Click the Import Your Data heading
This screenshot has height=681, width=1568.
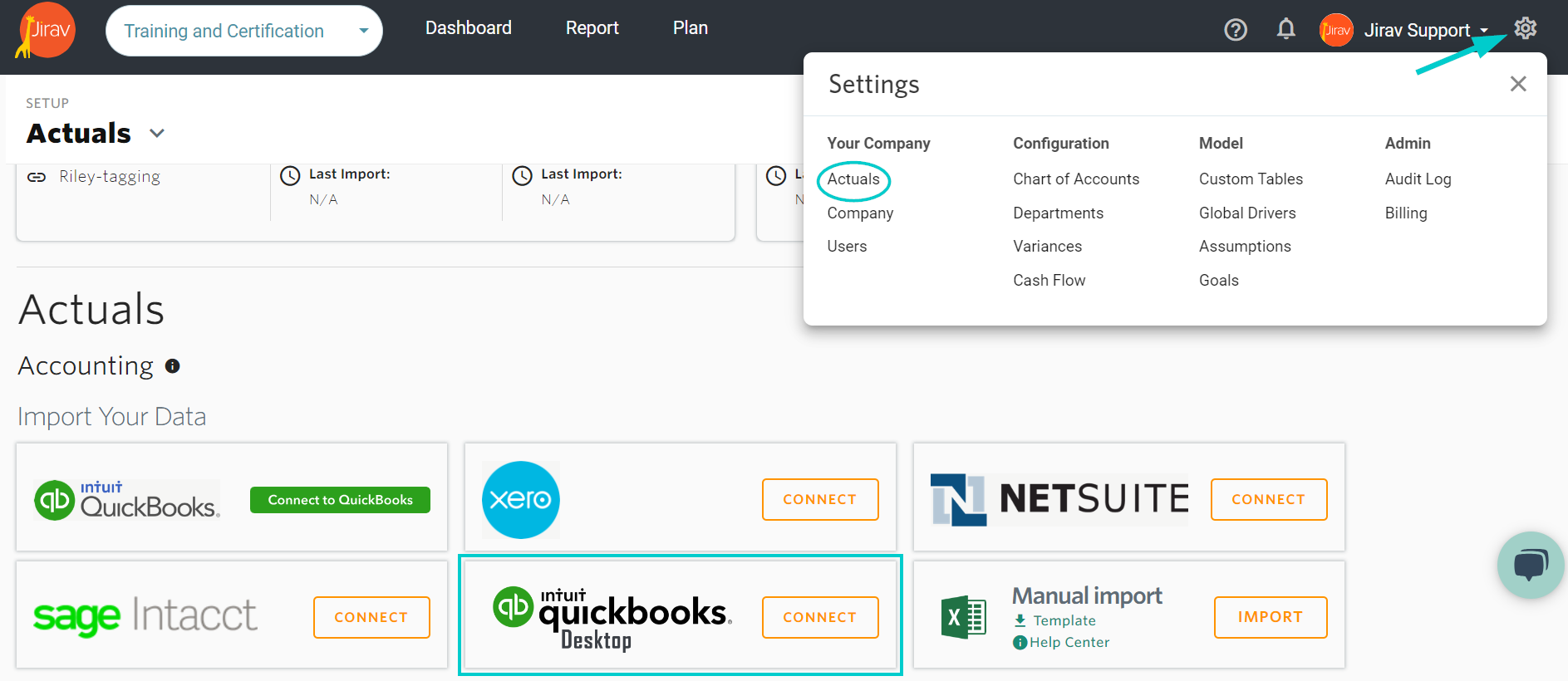pos(112,416)
